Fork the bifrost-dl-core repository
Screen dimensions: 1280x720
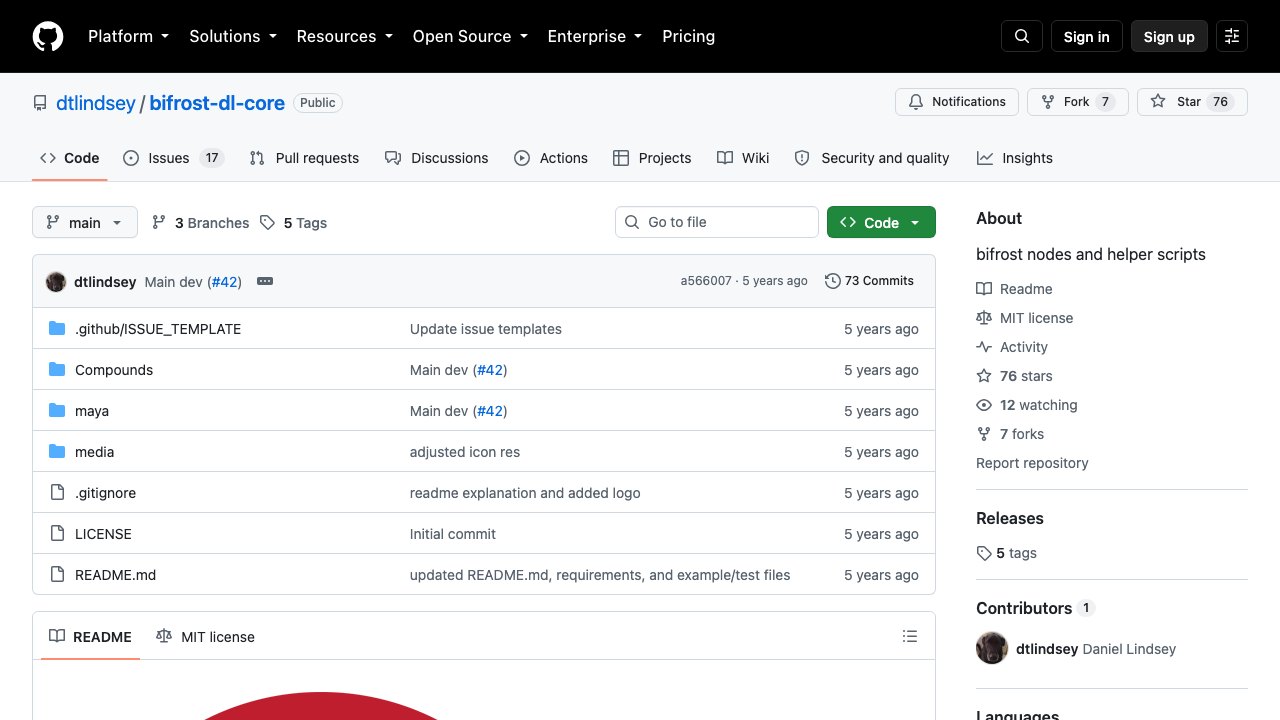click(x=1078, y=102)
